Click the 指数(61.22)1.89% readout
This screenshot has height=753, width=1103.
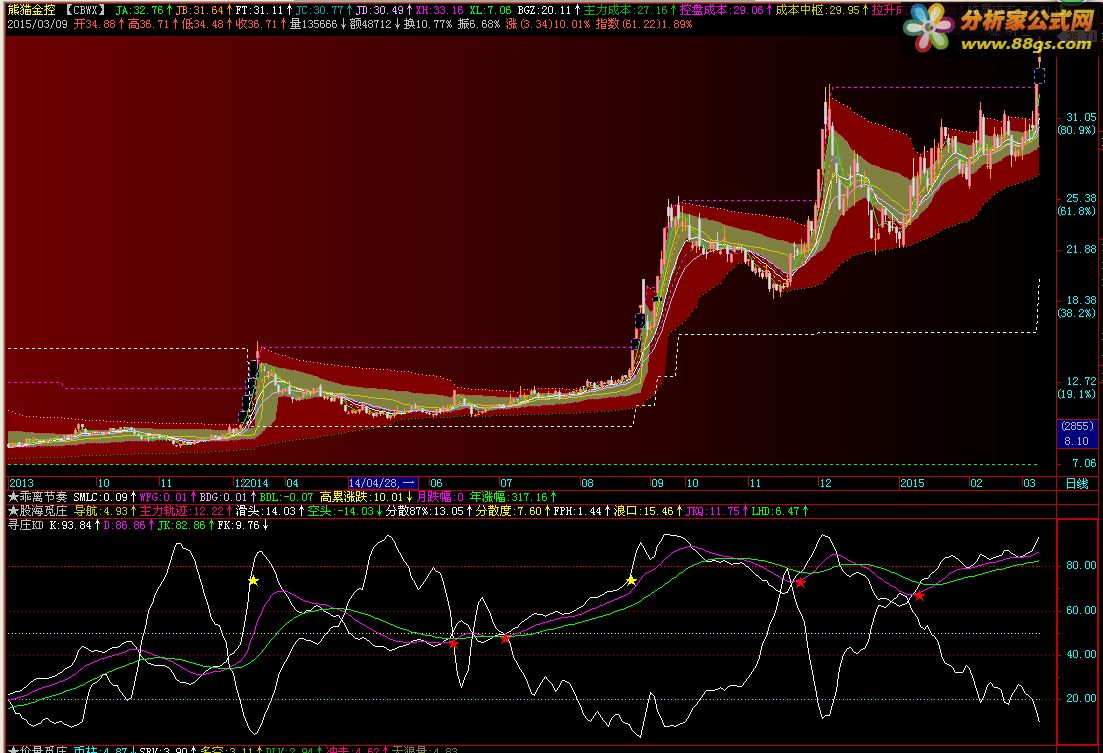pyautogui.click(x=643, y=24)
